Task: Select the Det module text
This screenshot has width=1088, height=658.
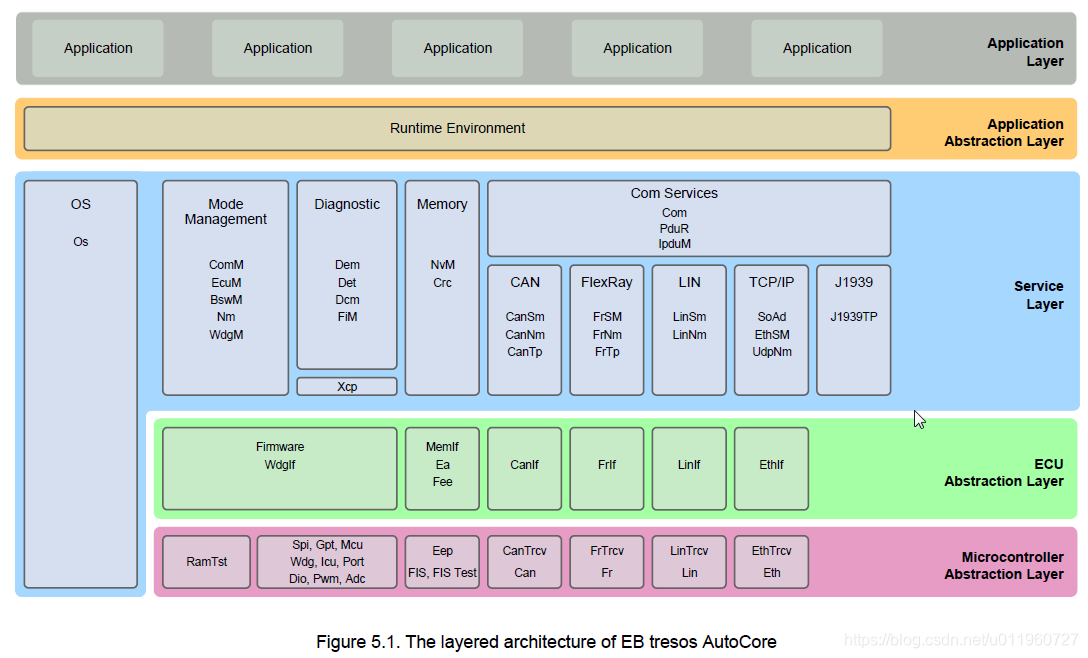Action: point(347,282)
